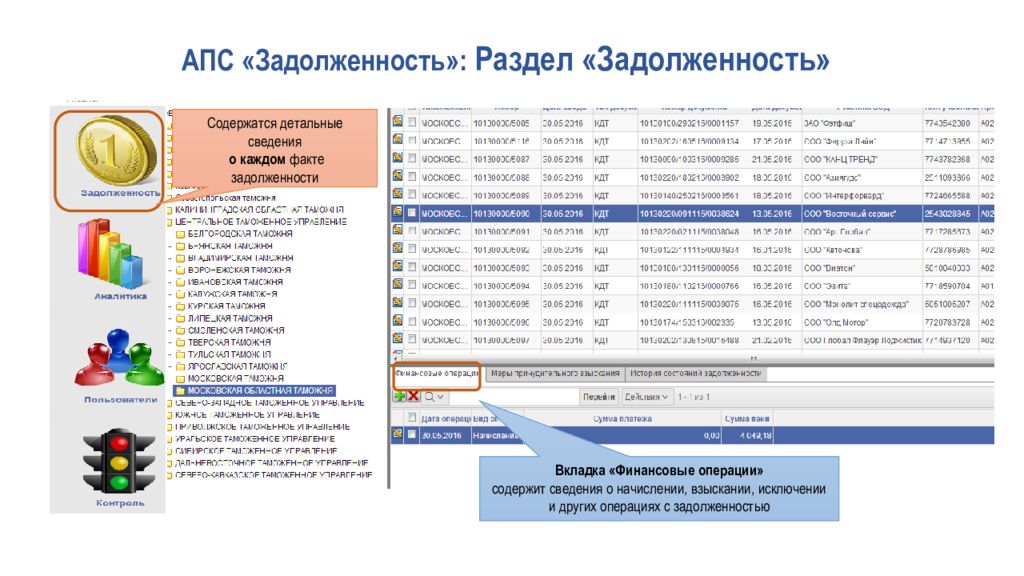Switch to the Меры принудительного взыскания tab
The width and height of the screenshot is (1024, 576).
[x=555, y=374]
